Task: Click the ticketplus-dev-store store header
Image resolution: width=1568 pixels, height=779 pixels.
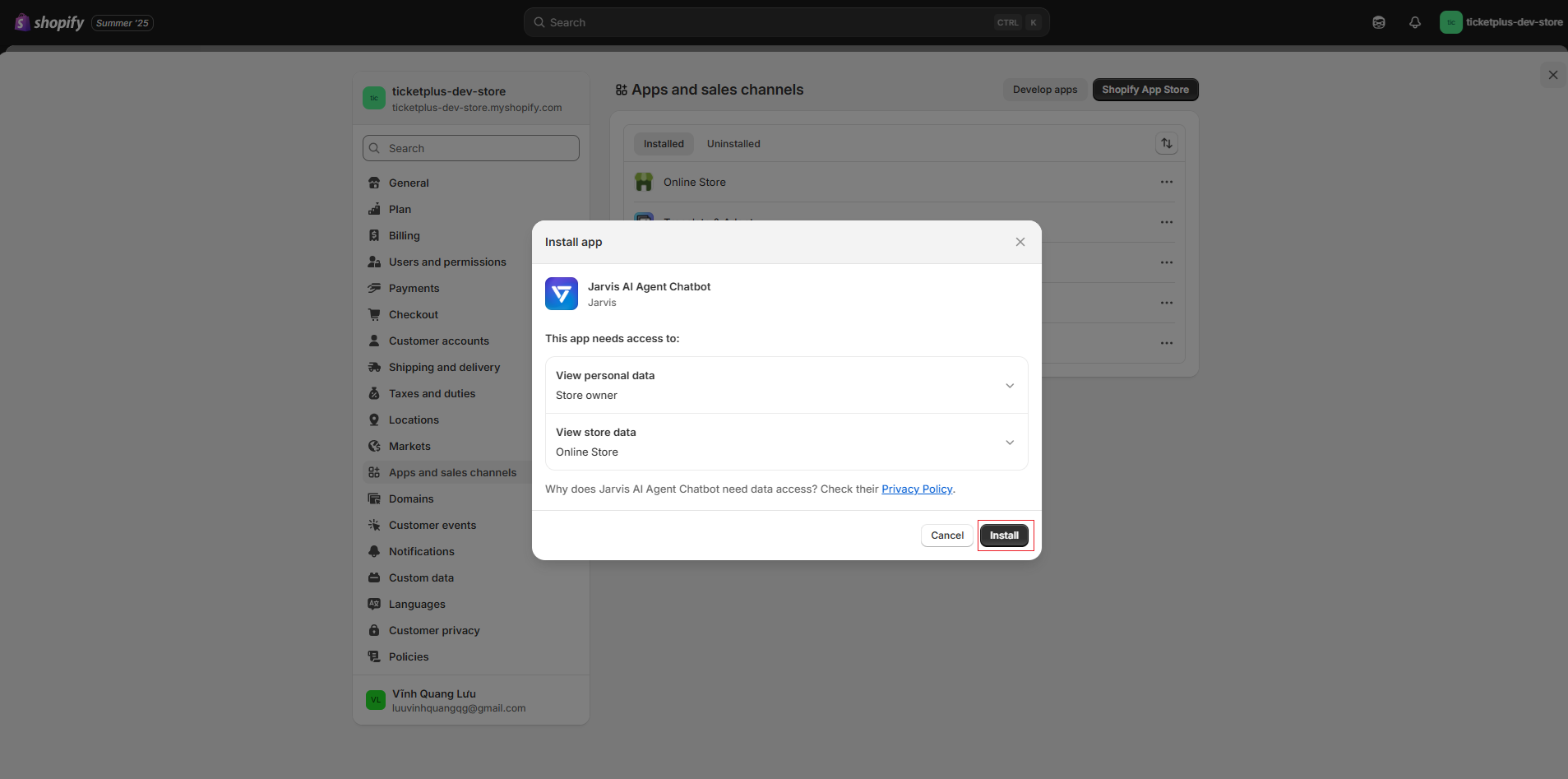Action: [471, 99]
